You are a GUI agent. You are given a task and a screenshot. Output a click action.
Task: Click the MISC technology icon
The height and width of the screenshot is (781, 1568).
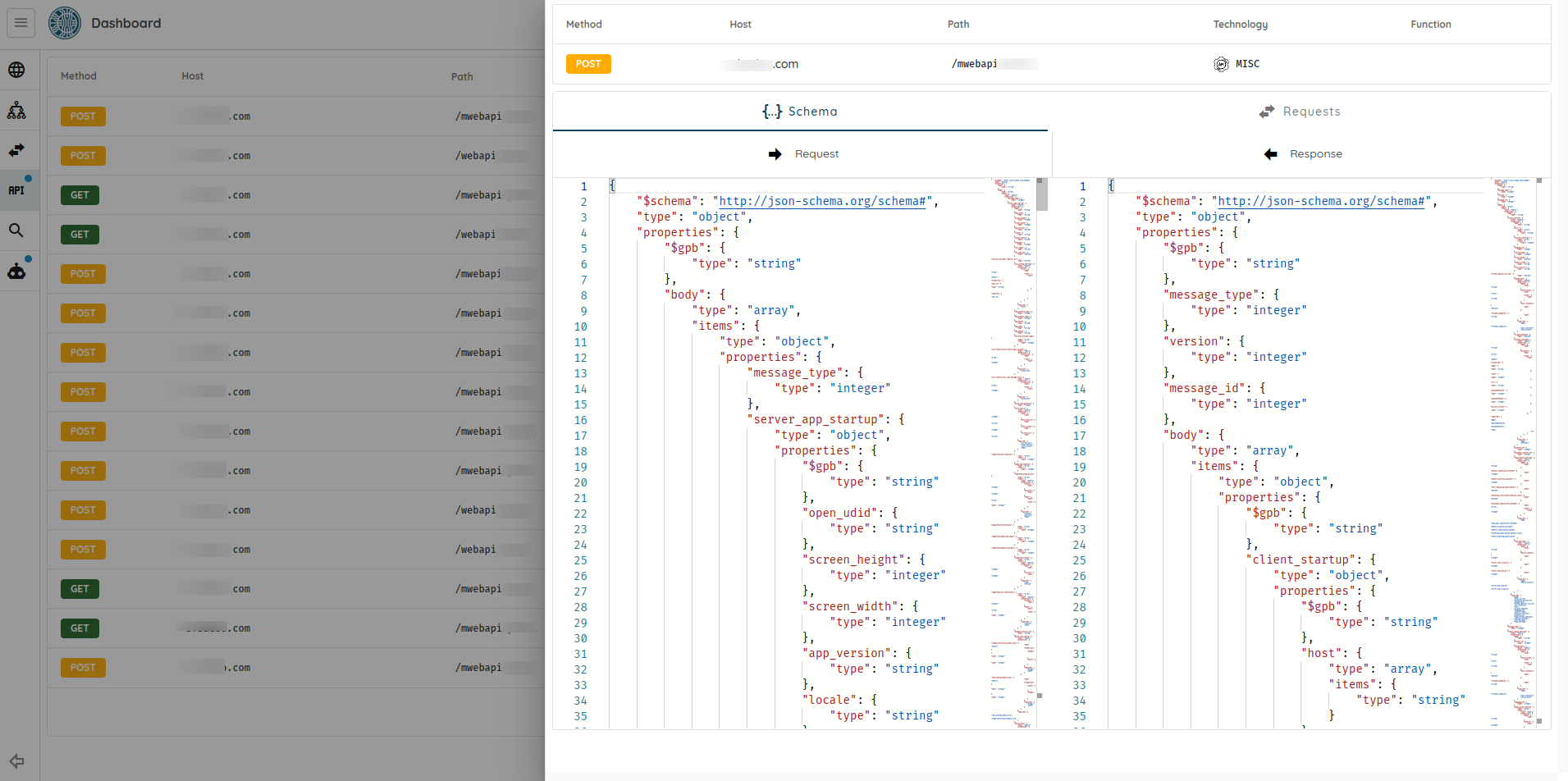click(x=1221, y=64)
